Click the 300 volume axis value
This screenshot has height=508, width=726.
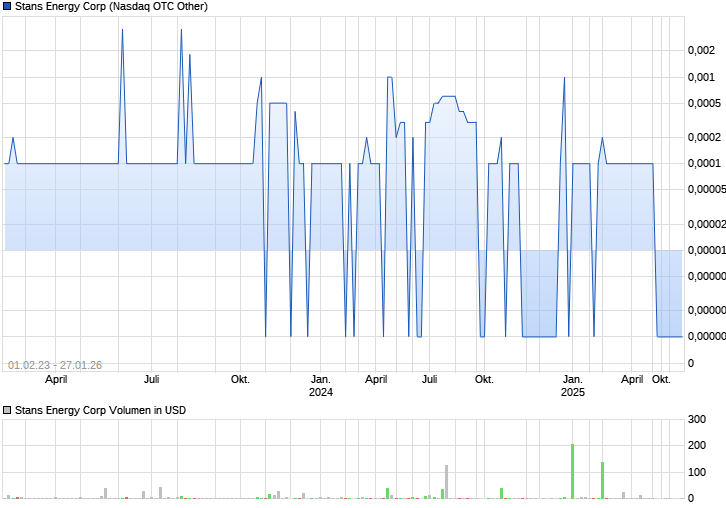pyautogui.click(x=697, y=419)
